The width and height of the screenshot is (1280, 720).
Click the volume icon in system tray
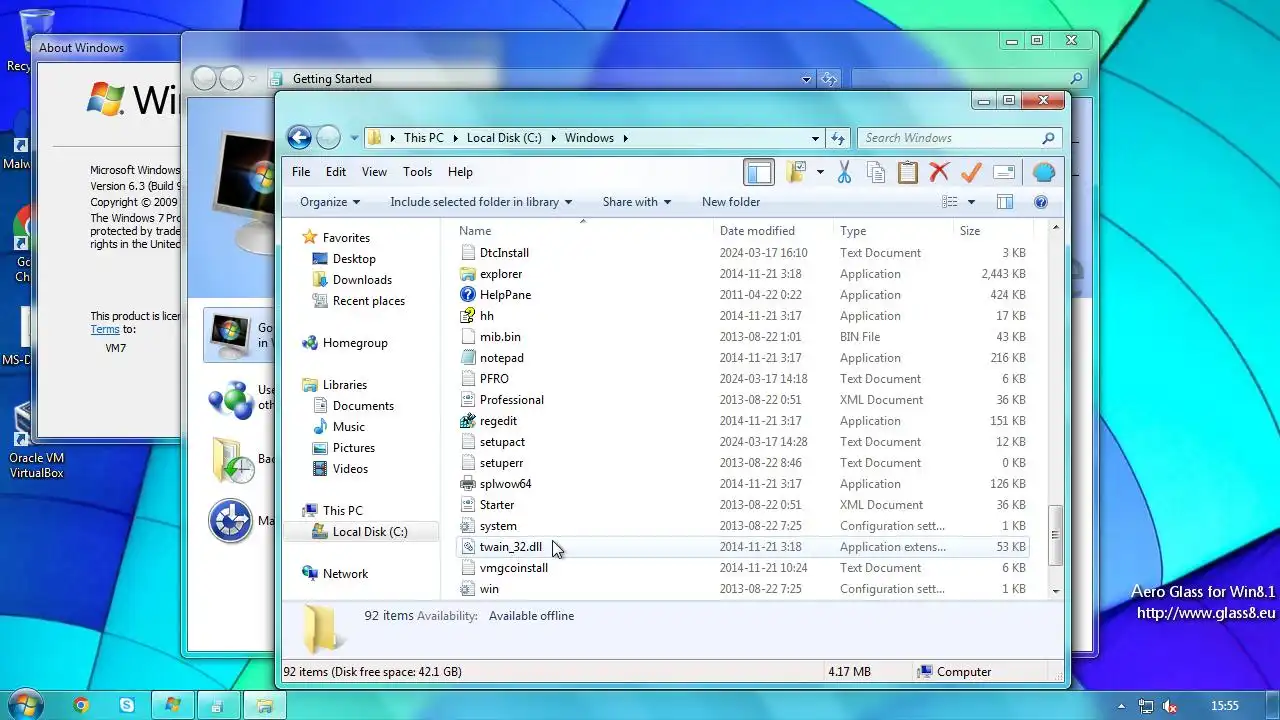pos(1169,706)
